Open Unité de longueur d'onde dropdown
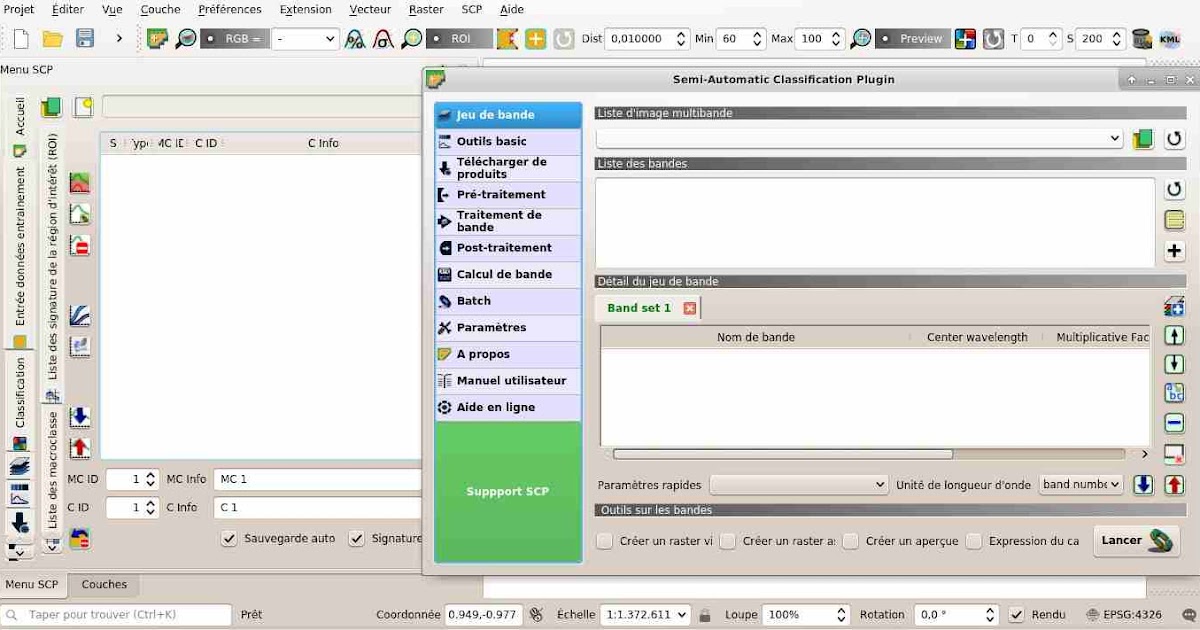Image resolution: width=1200 pixels, height=630 pixels. click(1082, 484)
